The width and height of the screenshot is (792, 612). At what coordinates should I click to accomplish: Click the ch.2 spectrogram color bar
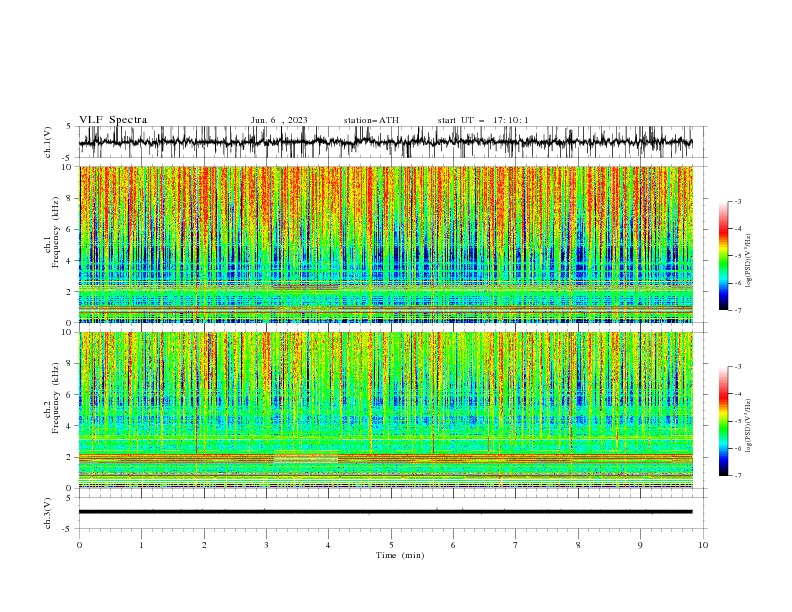(723, 421)
